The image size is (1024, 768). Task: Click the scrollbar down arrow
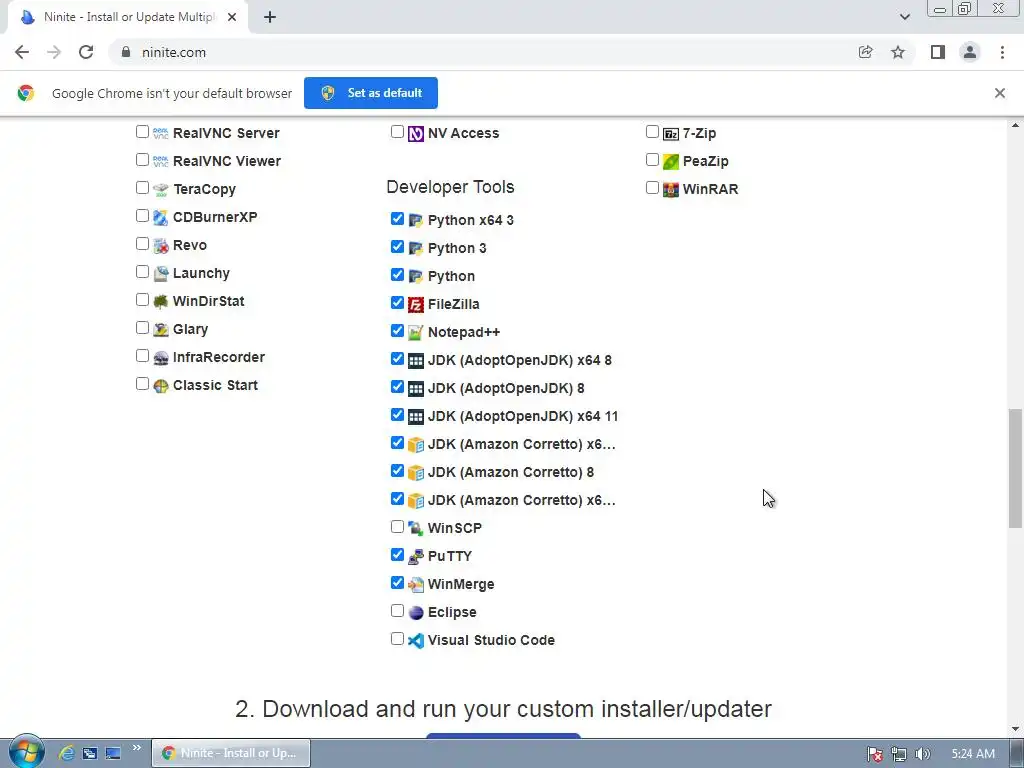(1015, 729)
